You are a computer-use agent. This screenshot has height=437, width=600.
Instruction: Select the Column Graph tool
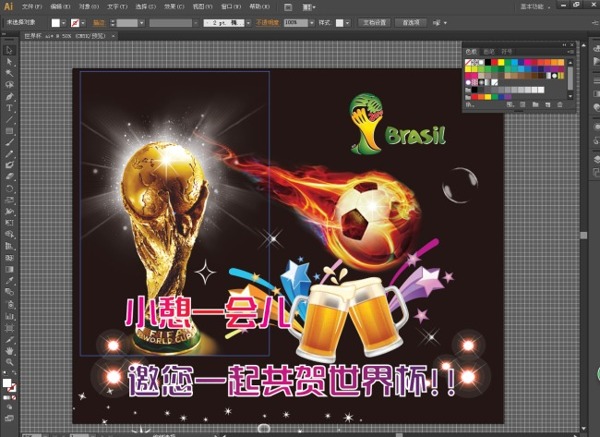(9, 316)
